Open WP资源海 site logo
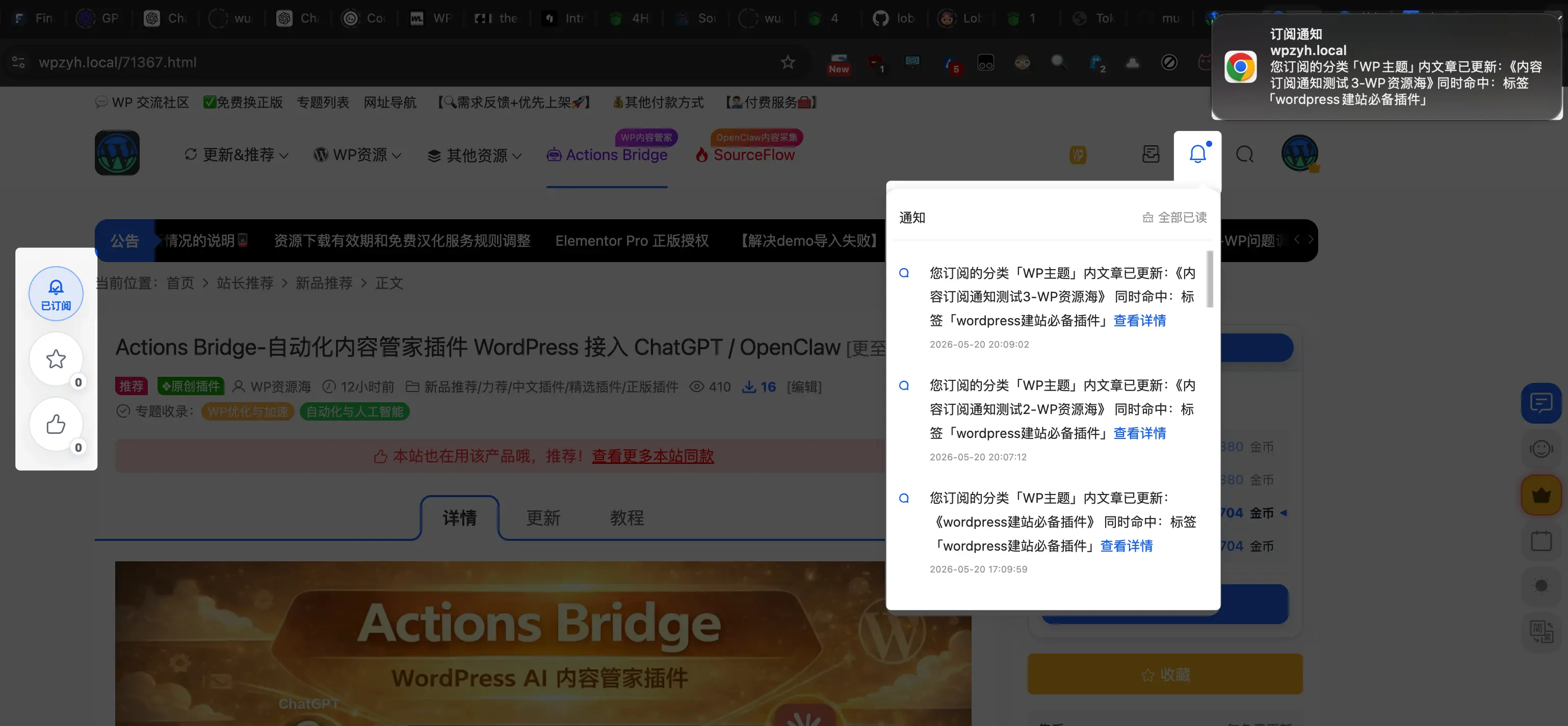This screenshot has height=726, width=1568. (117, 153)
